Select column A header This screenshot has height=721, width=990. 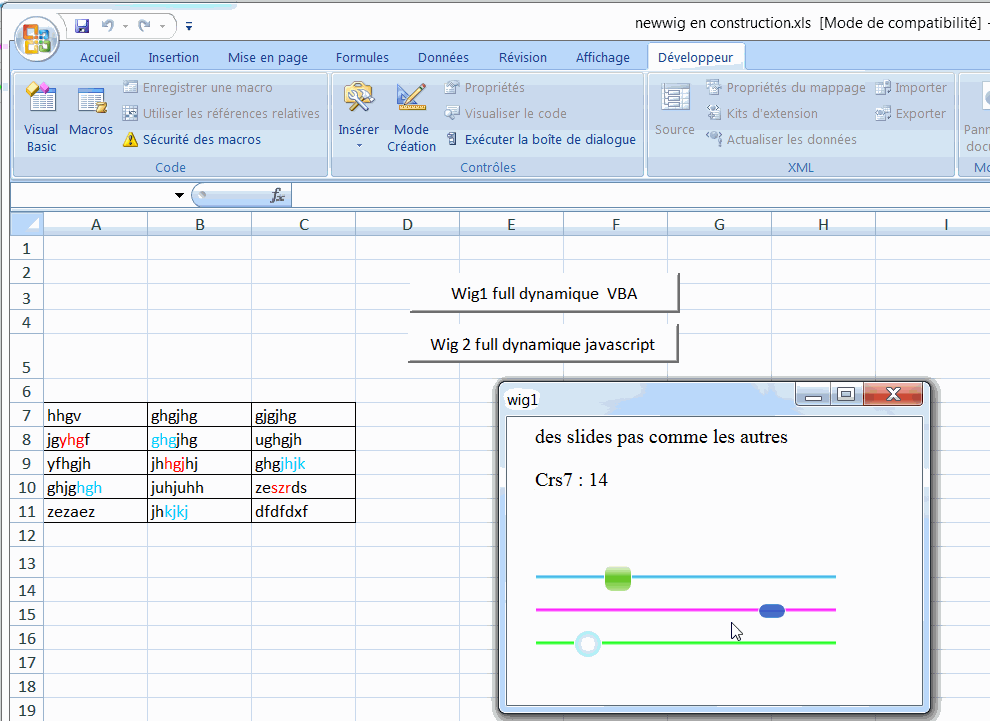[x=95, y=225]
